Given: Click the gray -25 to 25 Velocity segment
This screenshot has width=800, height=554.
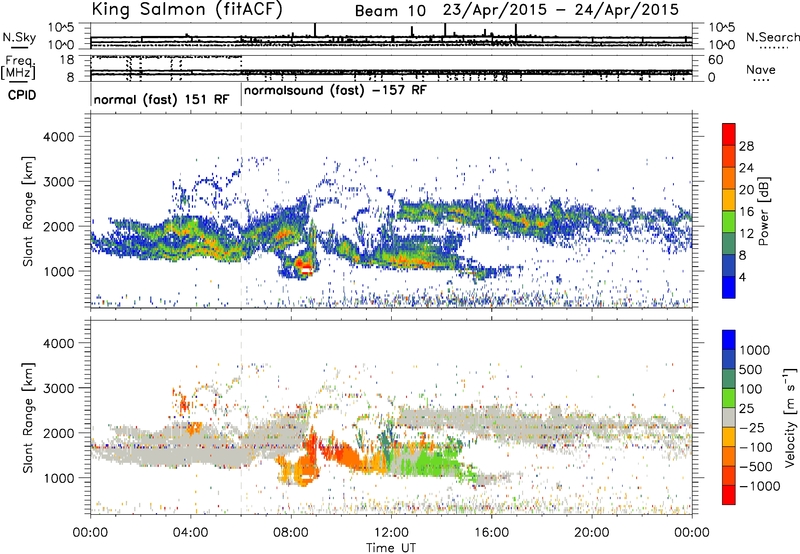Looking at the screenshot, I should click(x=729, y=417).
